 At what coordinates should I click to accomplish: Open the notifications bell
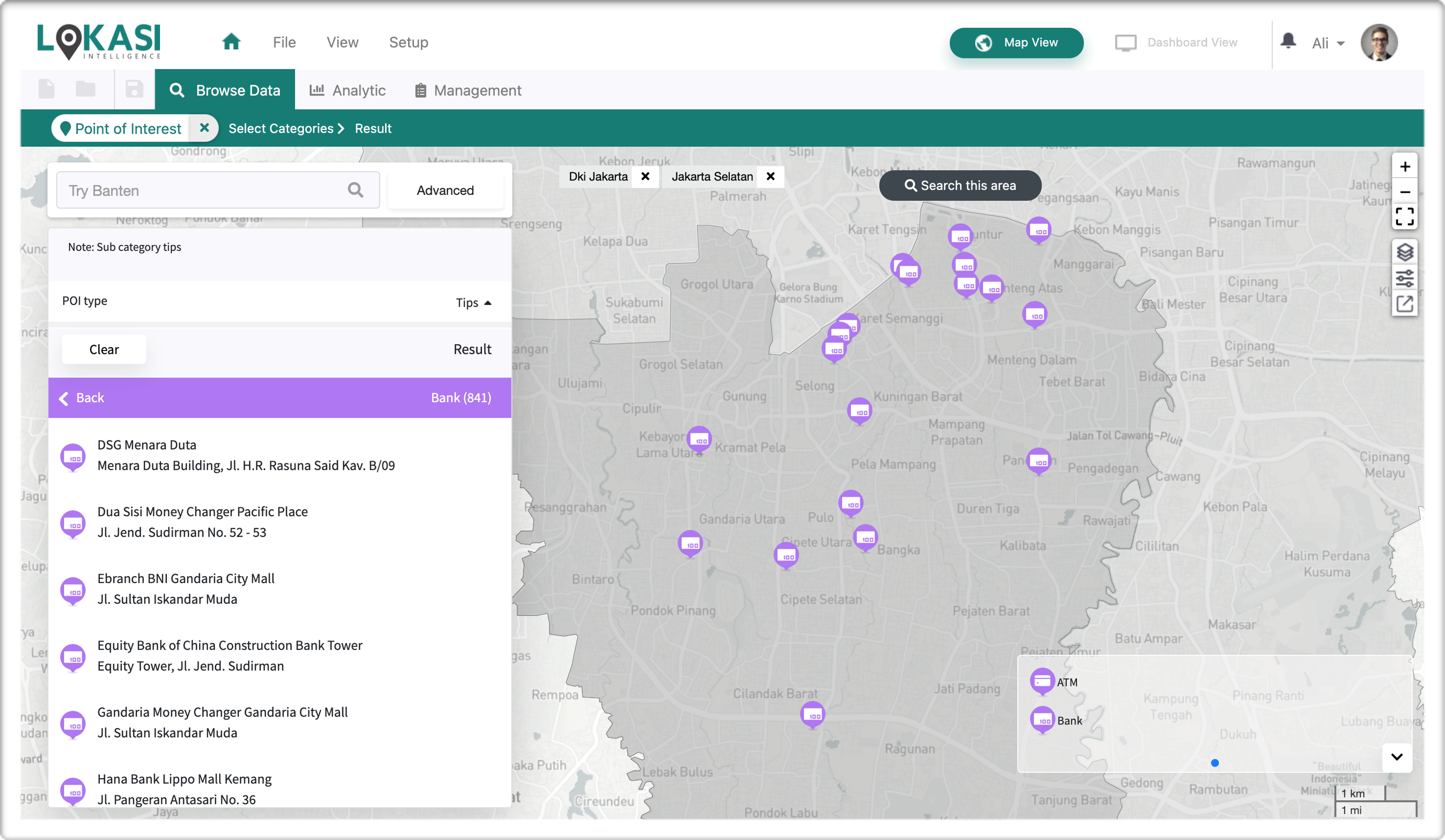pos(1288,41)
